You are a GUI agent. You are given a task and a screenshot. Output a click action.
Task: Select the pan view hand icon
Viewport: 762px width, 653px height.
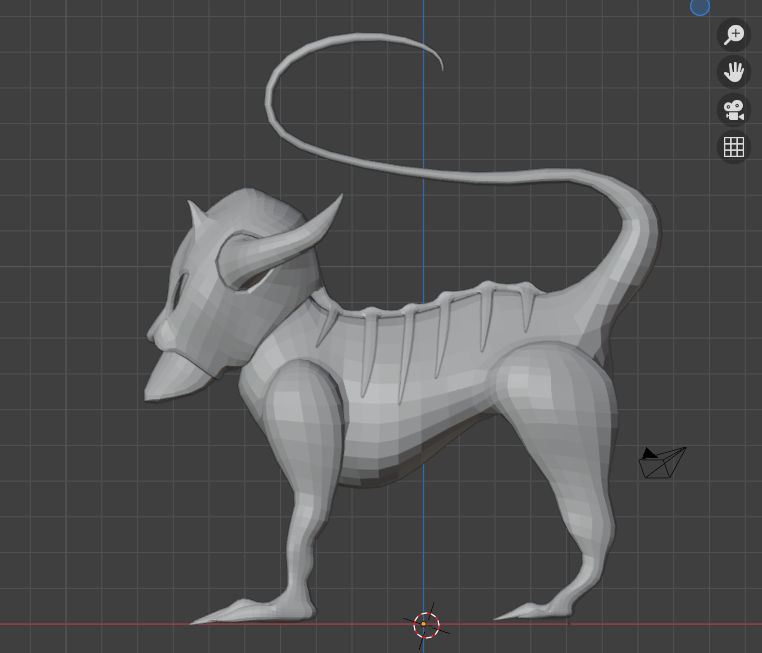(x=734, y=72)
